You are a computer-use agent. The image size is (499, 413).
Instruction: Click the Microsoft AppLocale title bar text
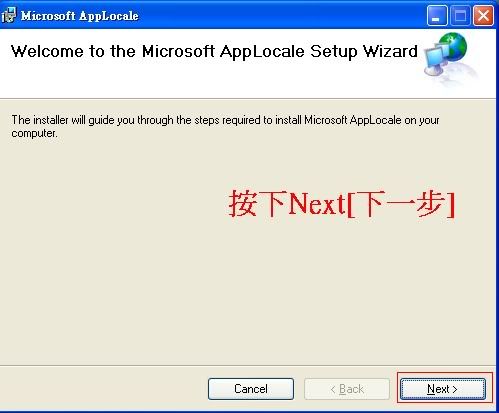79,16
